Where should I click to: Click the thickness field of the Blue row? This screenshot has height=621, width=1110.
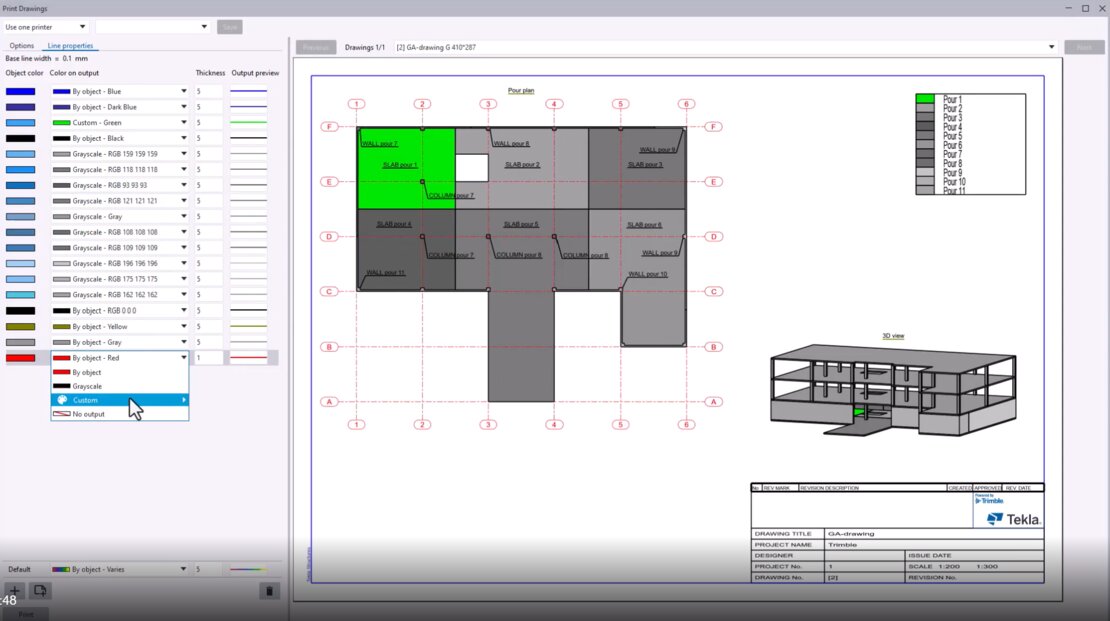209,91
